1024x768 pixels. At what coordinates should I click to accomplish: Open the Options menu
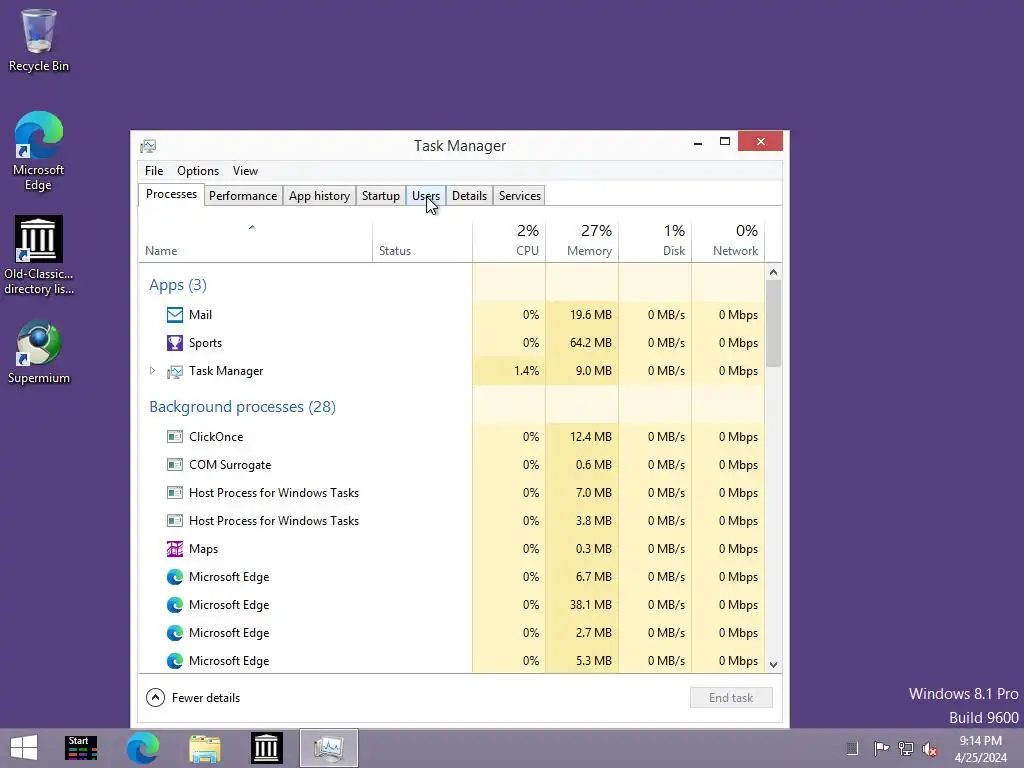198,170
